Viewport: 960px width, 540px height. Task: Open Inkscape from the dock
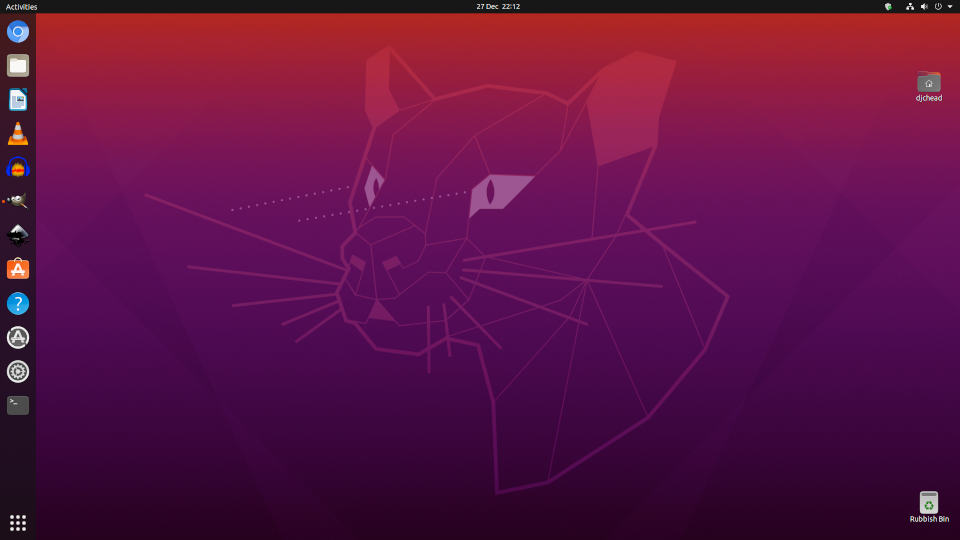[18, 236]
